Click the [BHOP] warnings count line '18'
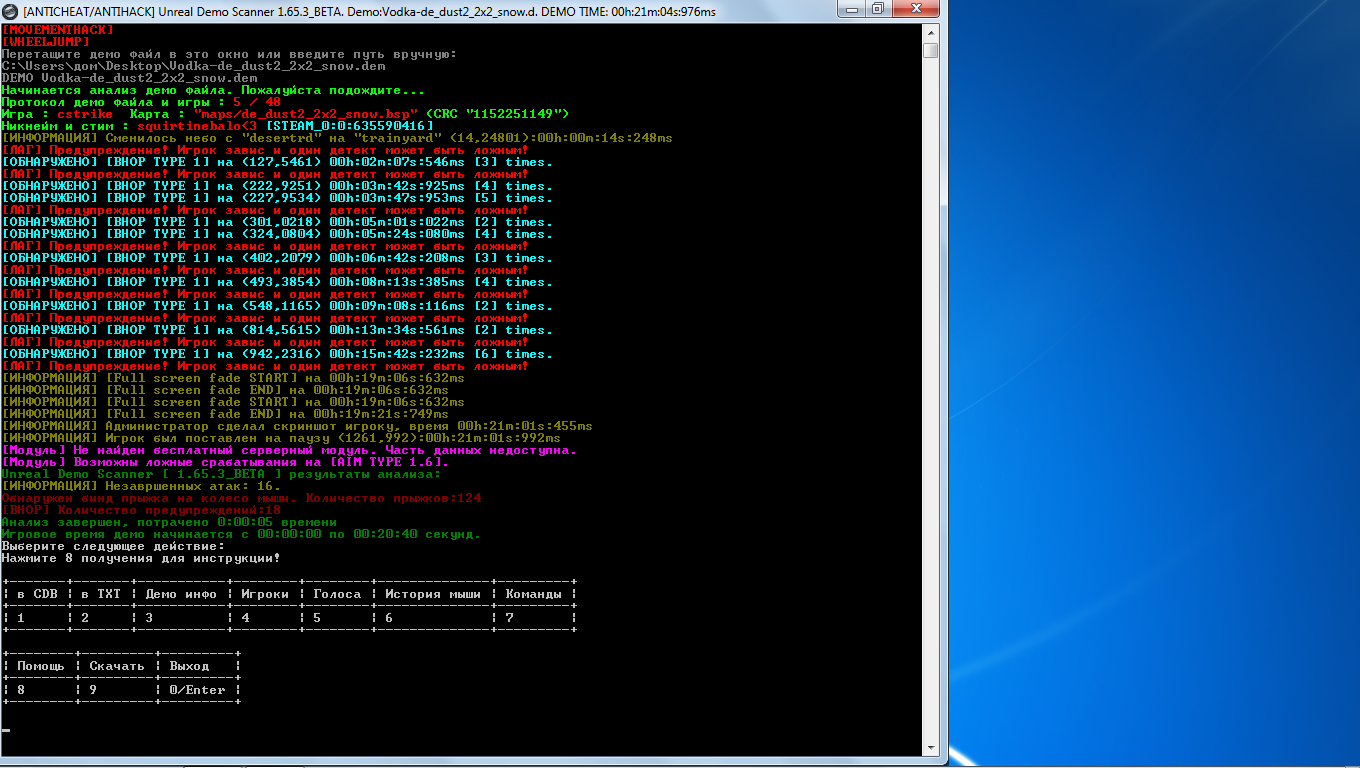The width and height of the screenshot is (1360, 768). point(142,510)
